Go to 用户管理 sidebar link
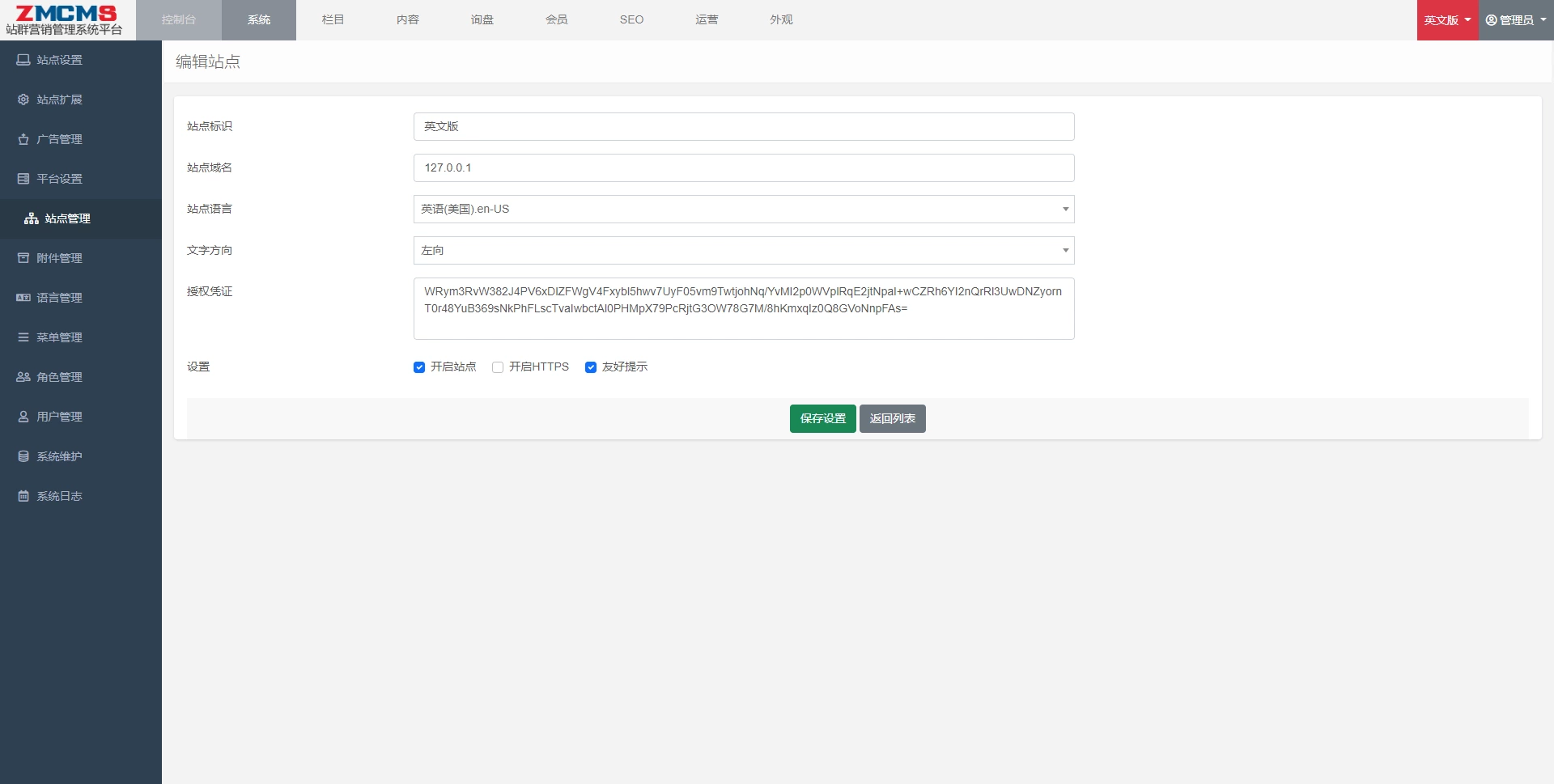 tap(81, 417)
